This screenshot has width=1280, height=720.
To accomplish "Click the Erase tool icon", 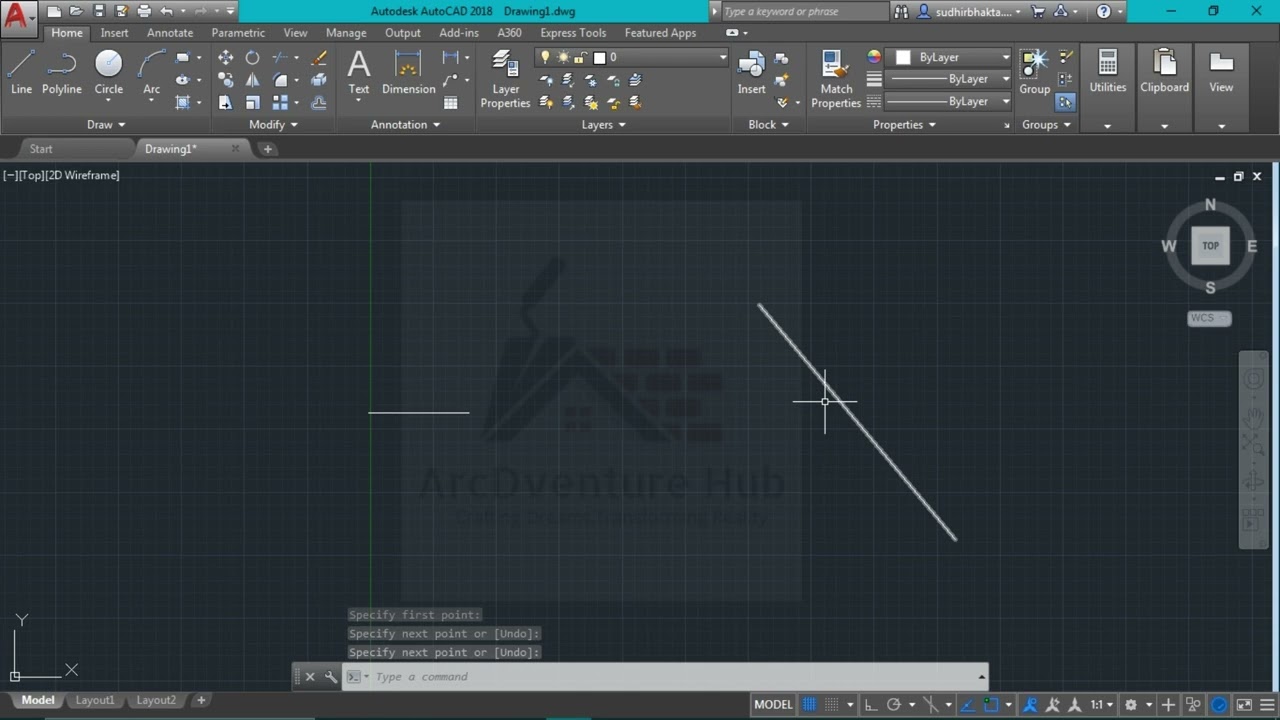I will coord(319,58).
